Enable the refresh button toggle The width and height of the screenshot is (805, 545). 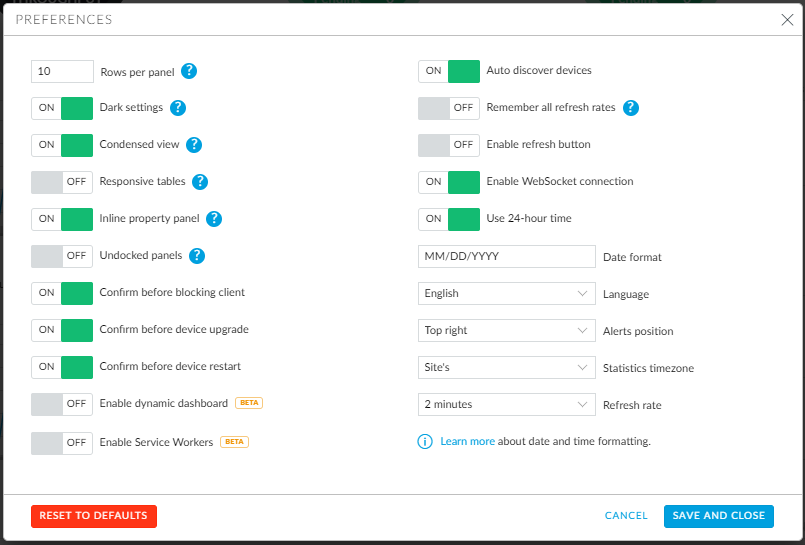449,145
